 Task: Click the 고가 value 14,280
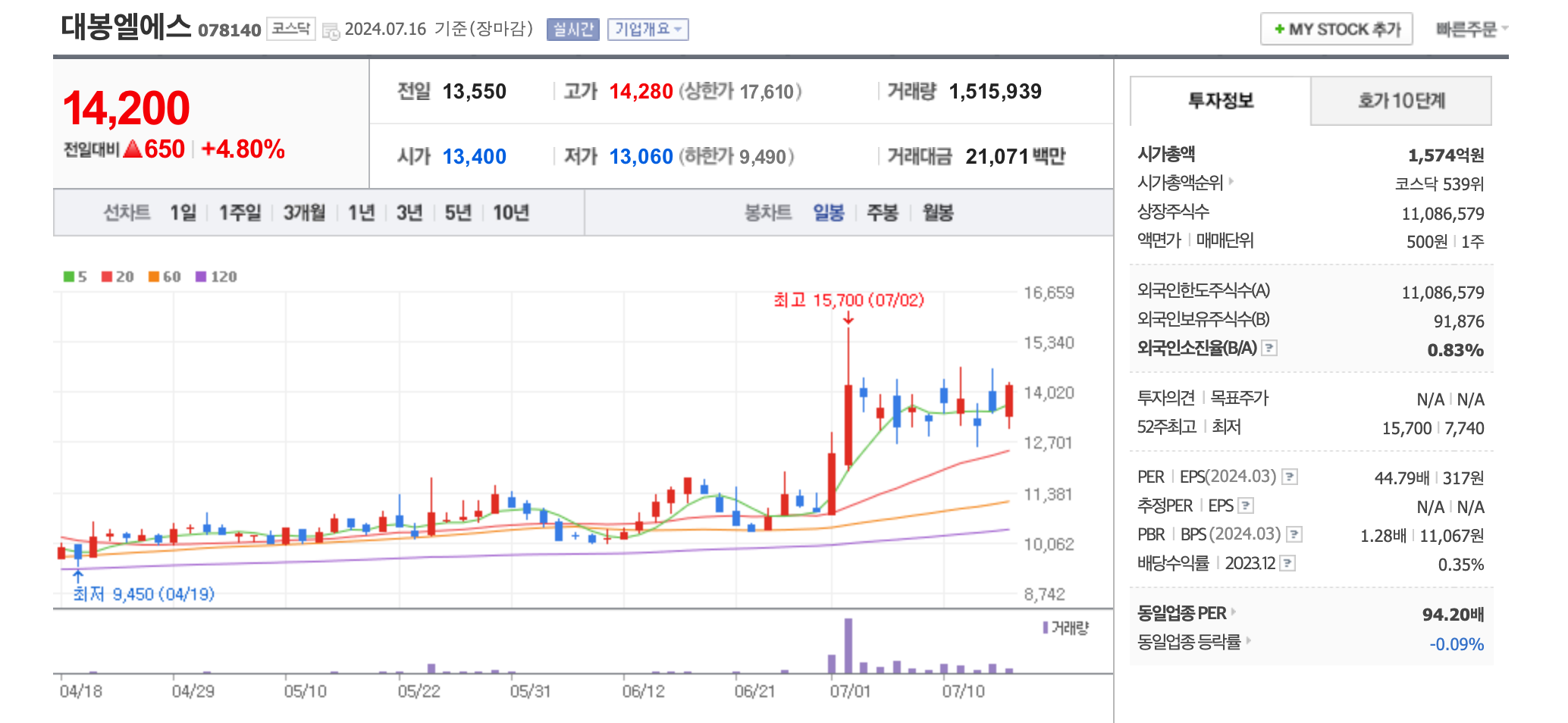641,92
